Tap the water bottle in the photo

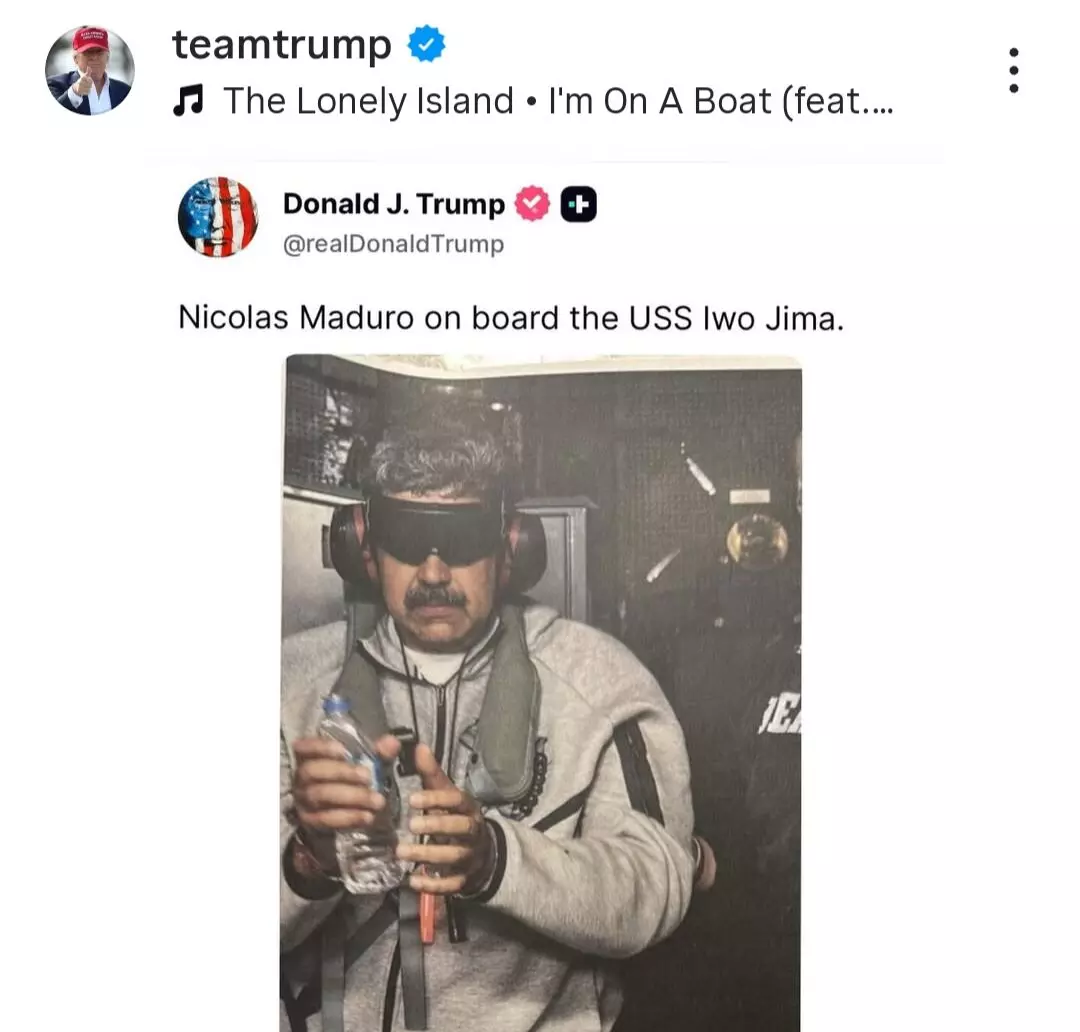[362, 796]
